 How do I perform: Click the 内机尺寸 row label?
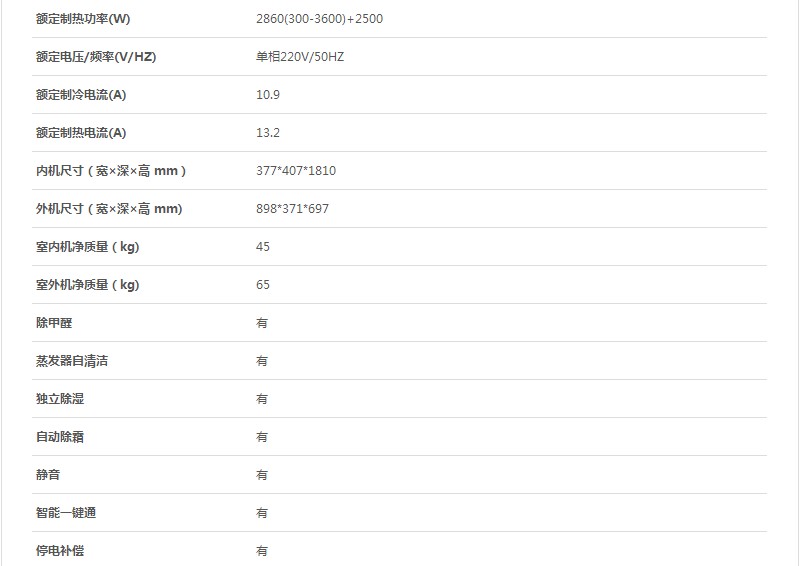(x=111, y=171)
